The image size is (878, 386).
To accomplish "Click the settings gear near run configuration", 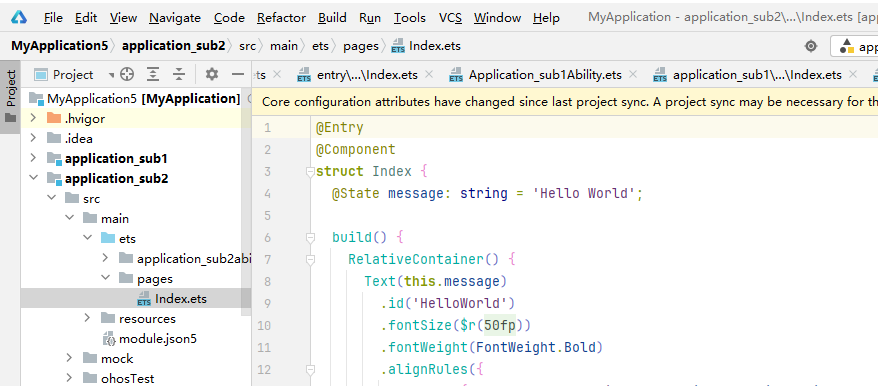I will pyautogui.click(x=811, y=46).
